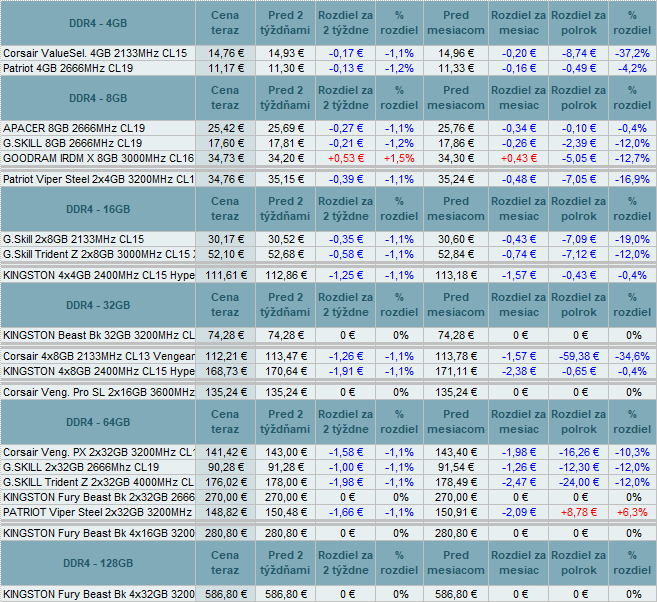Select the 148,82 € current price cell

(225, 513)
